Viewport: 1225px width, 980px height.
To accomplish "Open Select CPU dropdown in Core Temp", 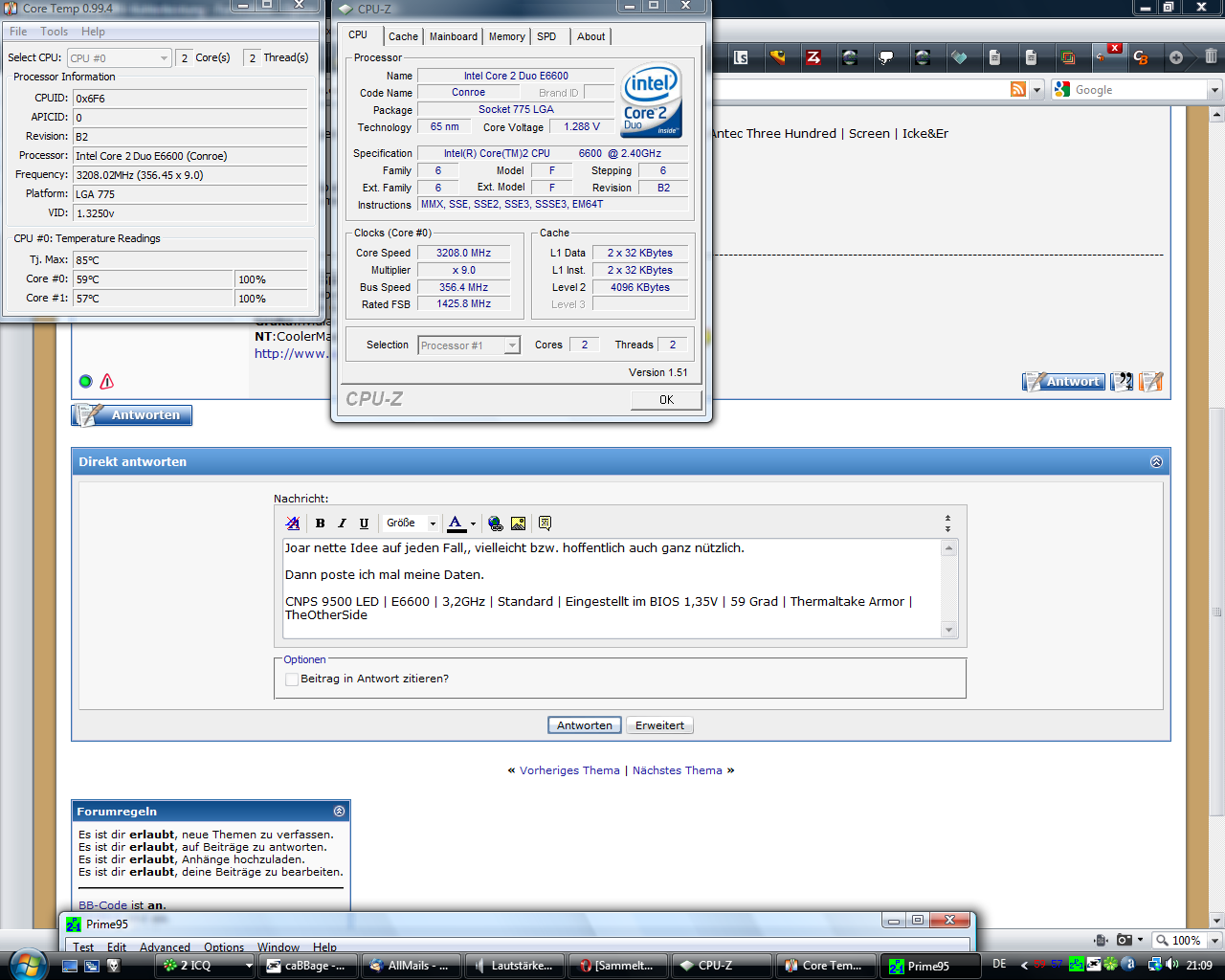I will point(120,58).
